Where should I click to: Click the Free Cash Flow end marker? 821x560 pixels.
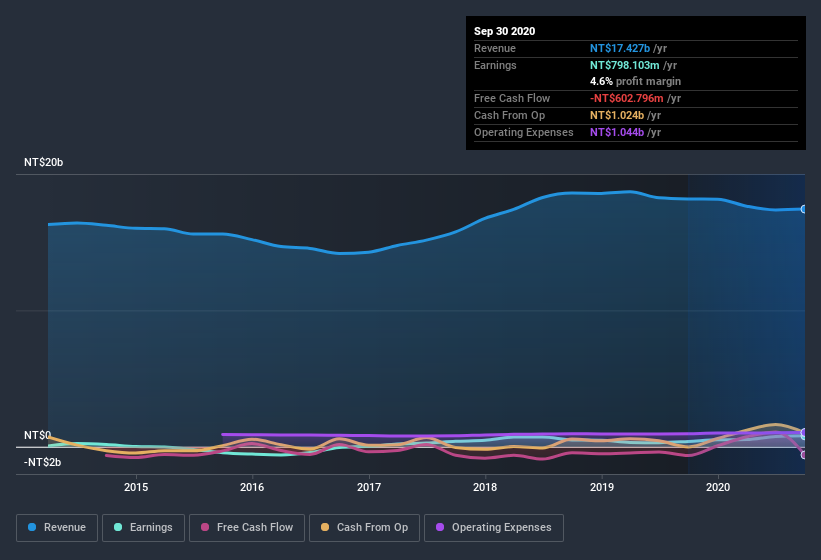[804, 455]
